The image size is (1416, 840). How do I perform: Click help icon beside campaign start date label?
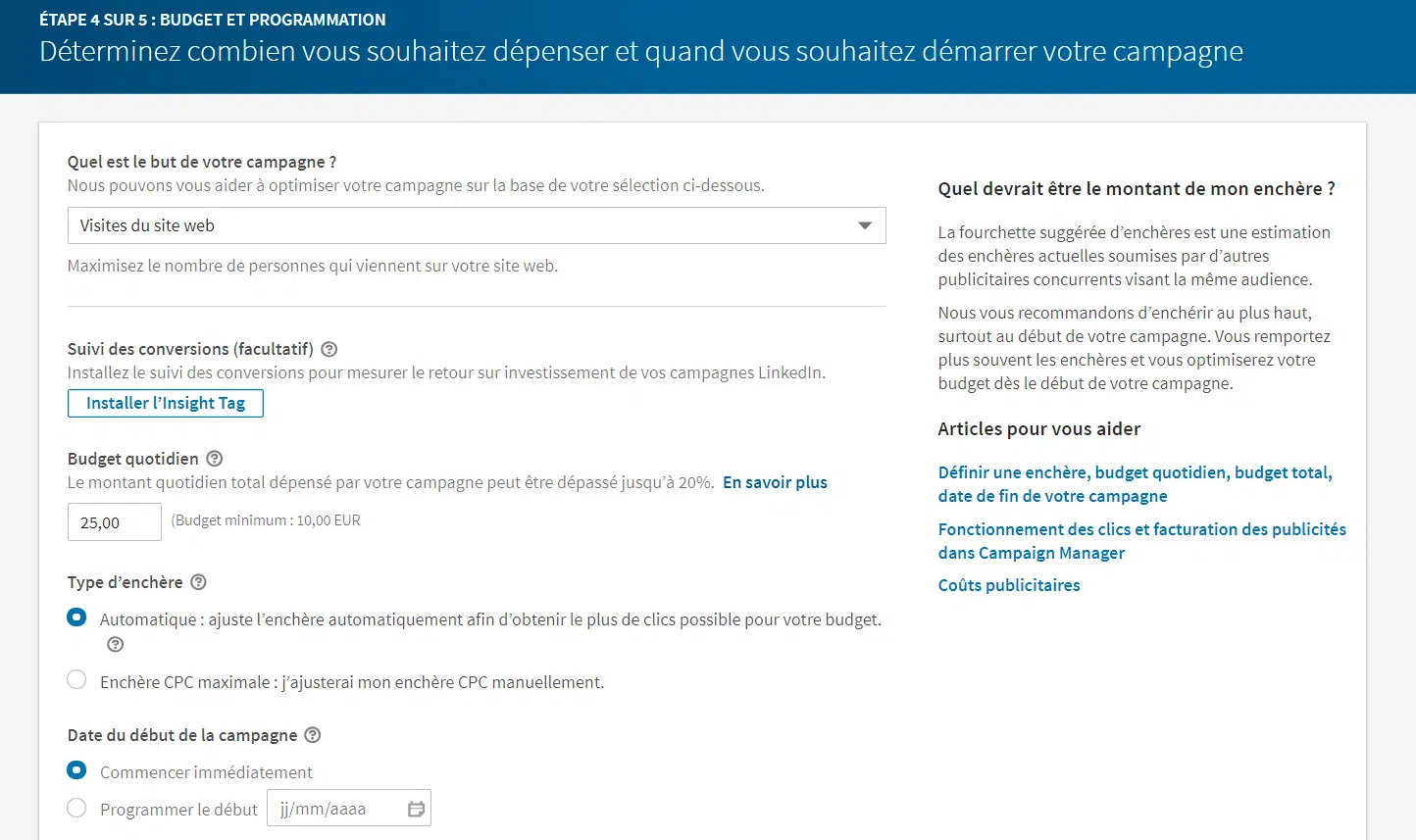coord(313,735)
